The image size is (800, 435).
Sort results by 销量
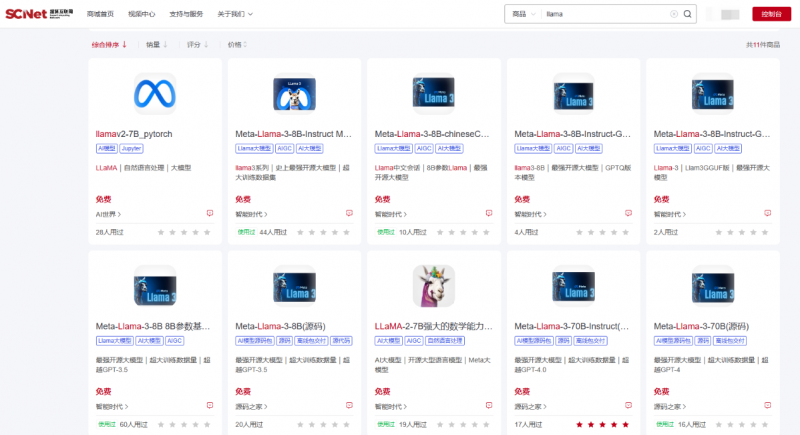point(157,45)
